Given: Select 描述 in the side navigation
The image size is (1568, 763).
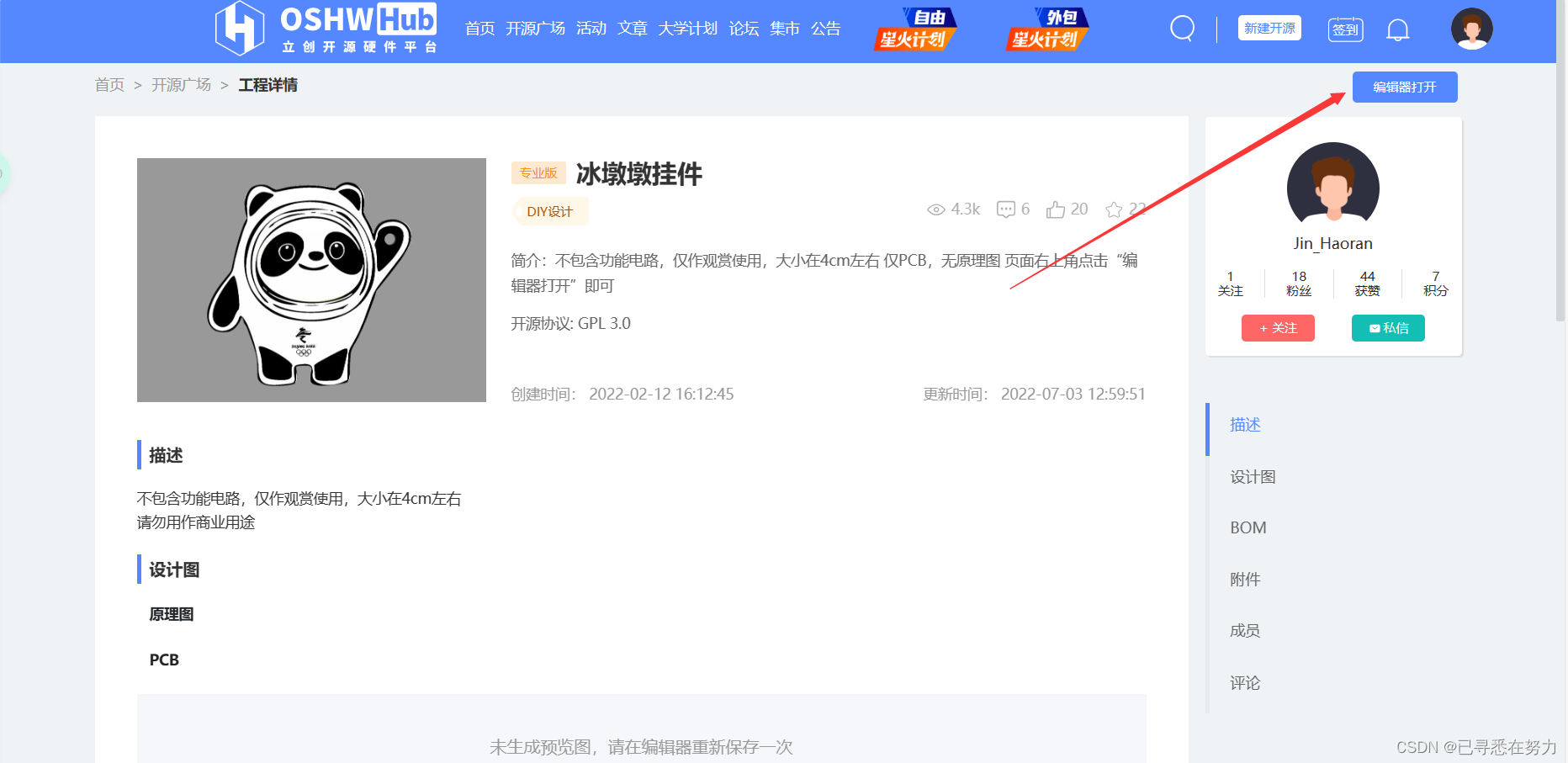Looking at the screenshot, I should coord(1245,425).
